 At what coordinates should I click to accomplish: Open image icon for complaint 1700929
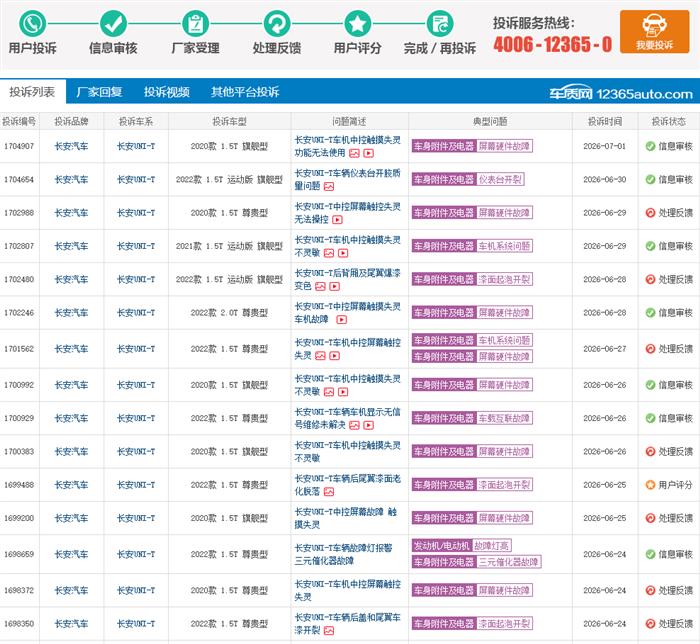click(354, 425)
